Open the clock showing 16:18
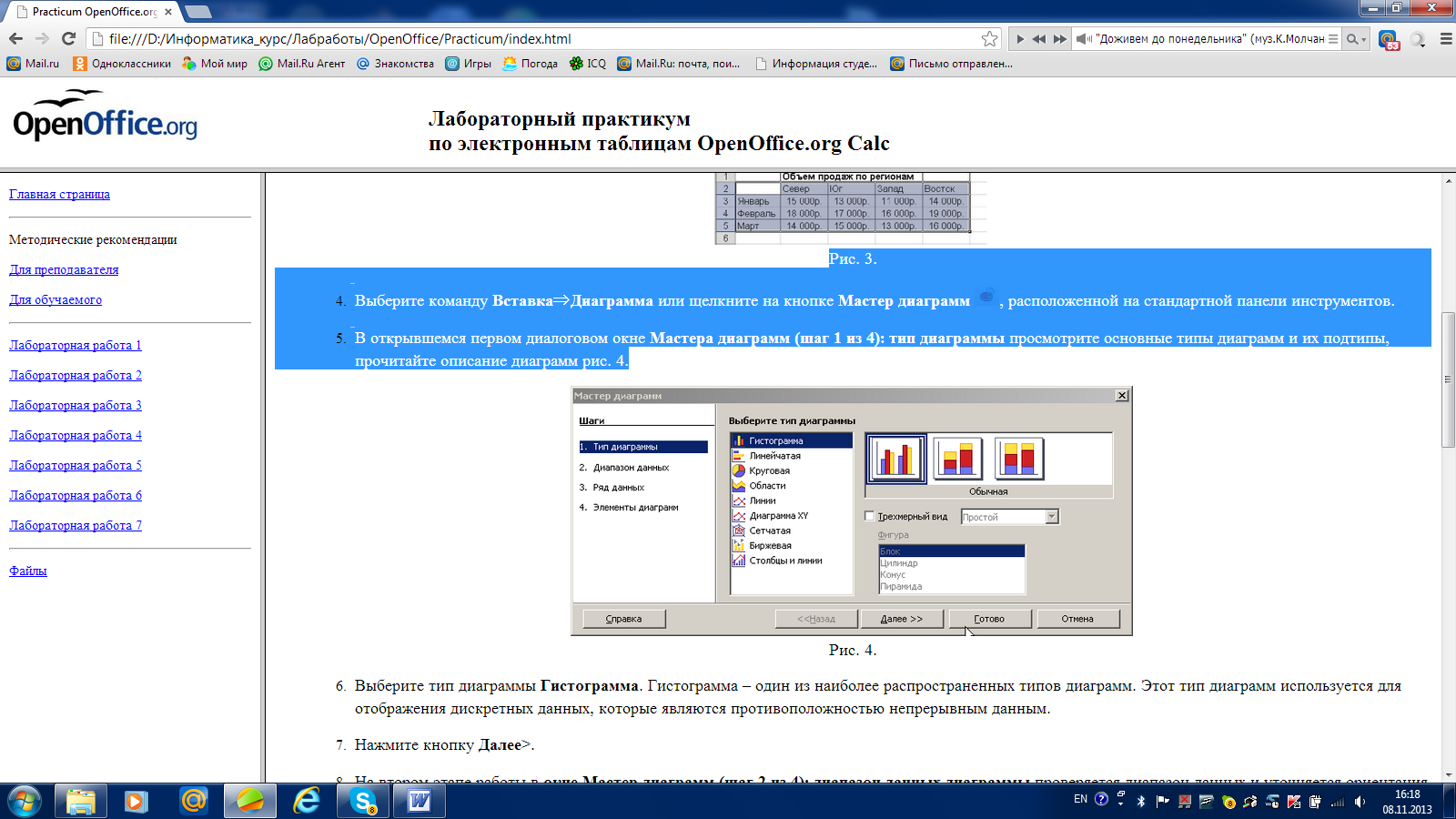Viewport: 1456px width, 819px height. (1407, 802)
